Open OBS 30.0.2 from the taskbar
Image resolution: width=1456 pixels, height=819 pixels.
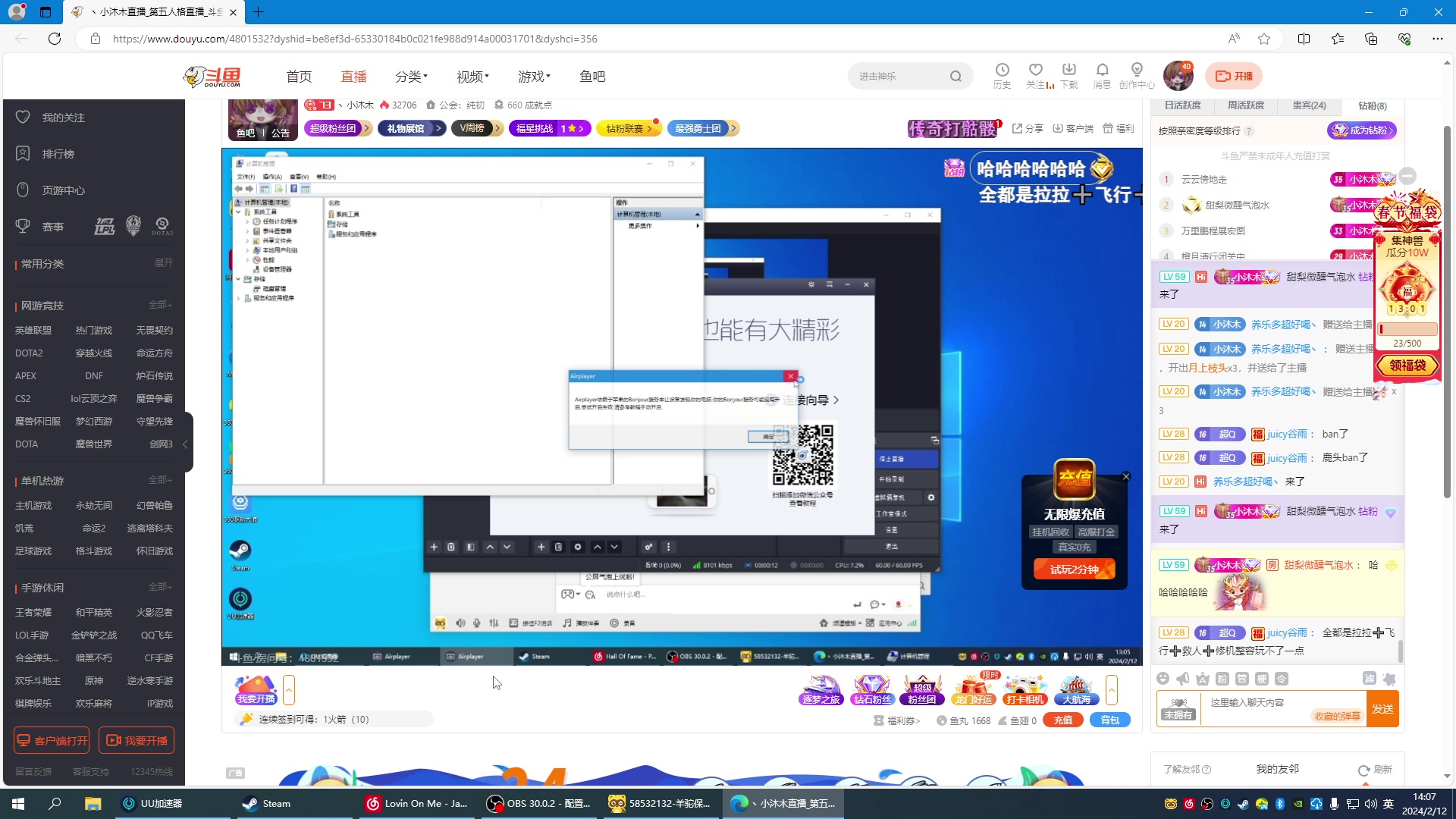[x=538, y=804]
